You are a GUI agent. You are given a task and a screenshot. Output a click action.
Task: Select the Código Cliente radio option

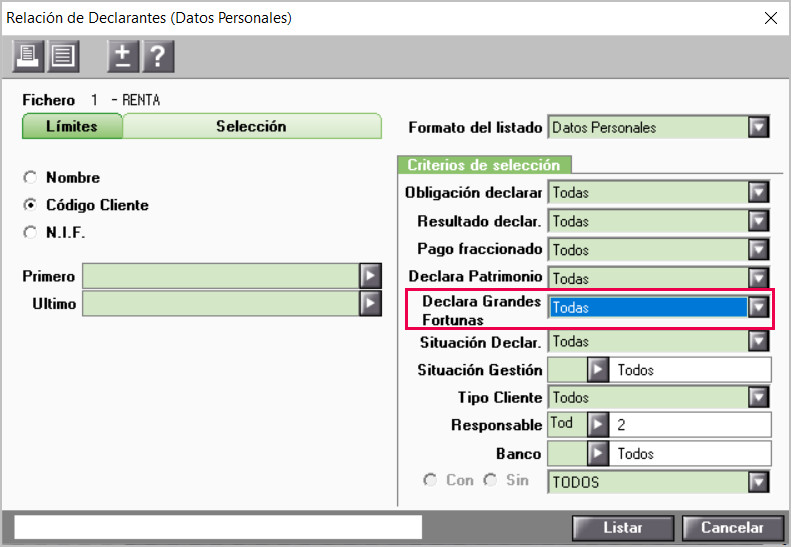(x=30, y=205)
